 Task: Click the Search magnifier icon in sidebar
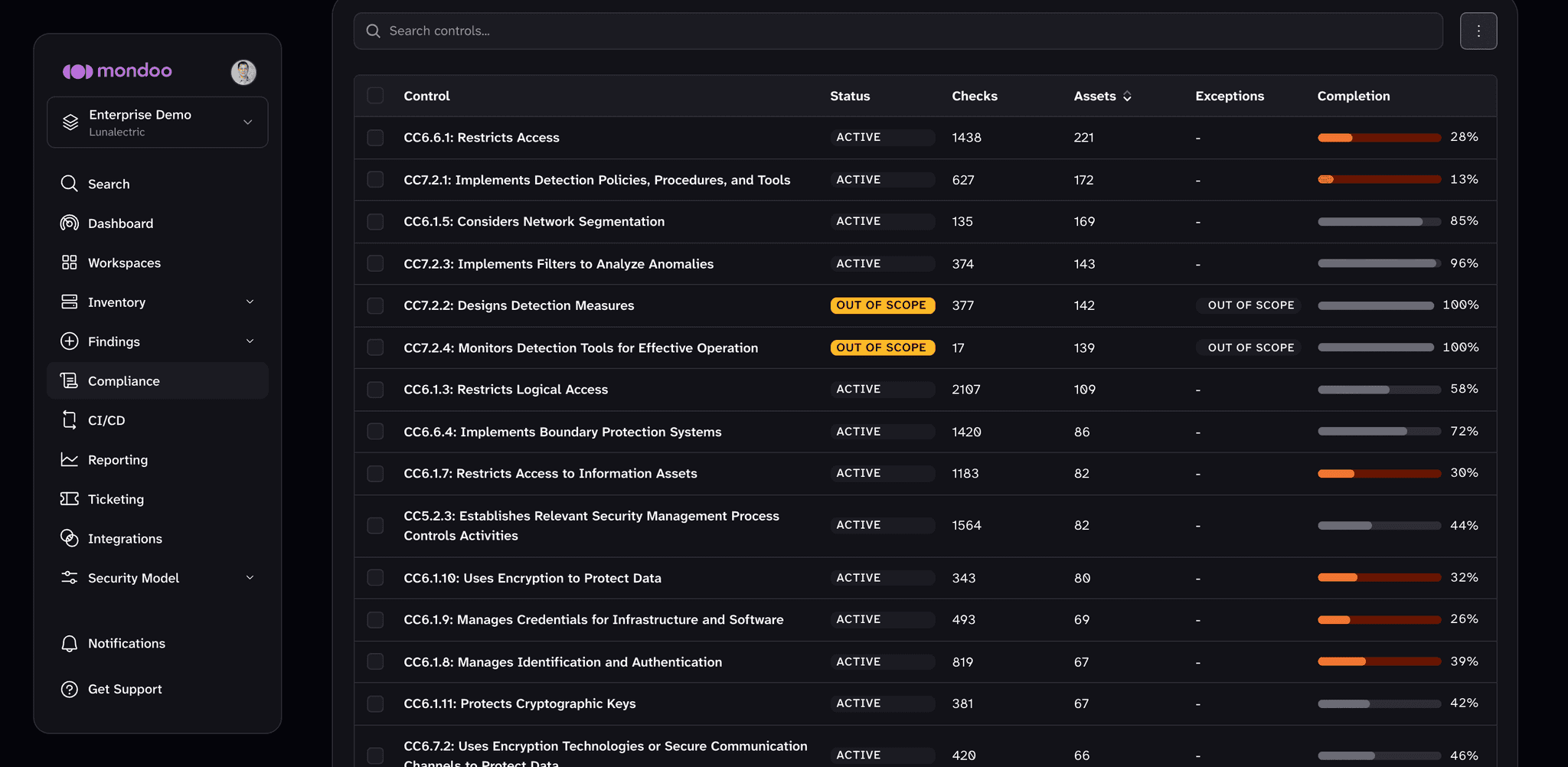(x=70, y=184)
